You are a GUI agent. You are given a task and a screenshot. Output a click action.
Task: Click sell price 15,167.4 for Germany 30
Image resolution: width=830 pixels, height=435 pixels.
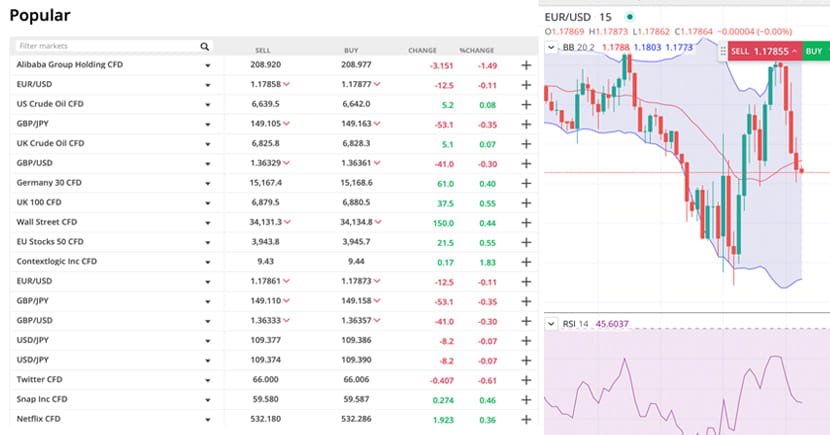[x=266, y=183]
